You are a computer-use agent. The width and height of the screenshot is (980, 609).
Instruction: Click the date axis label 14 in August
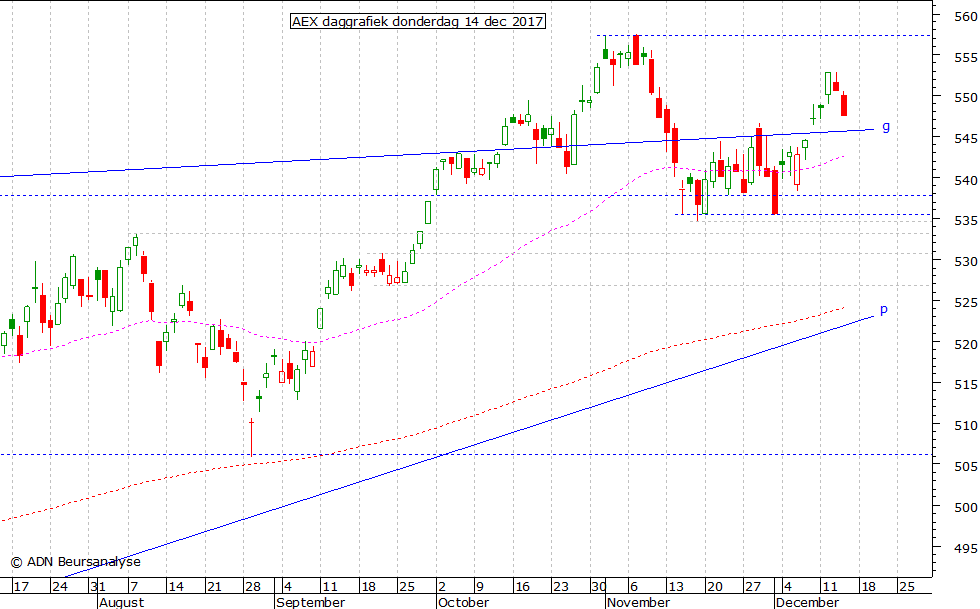[x=176, y=586]
